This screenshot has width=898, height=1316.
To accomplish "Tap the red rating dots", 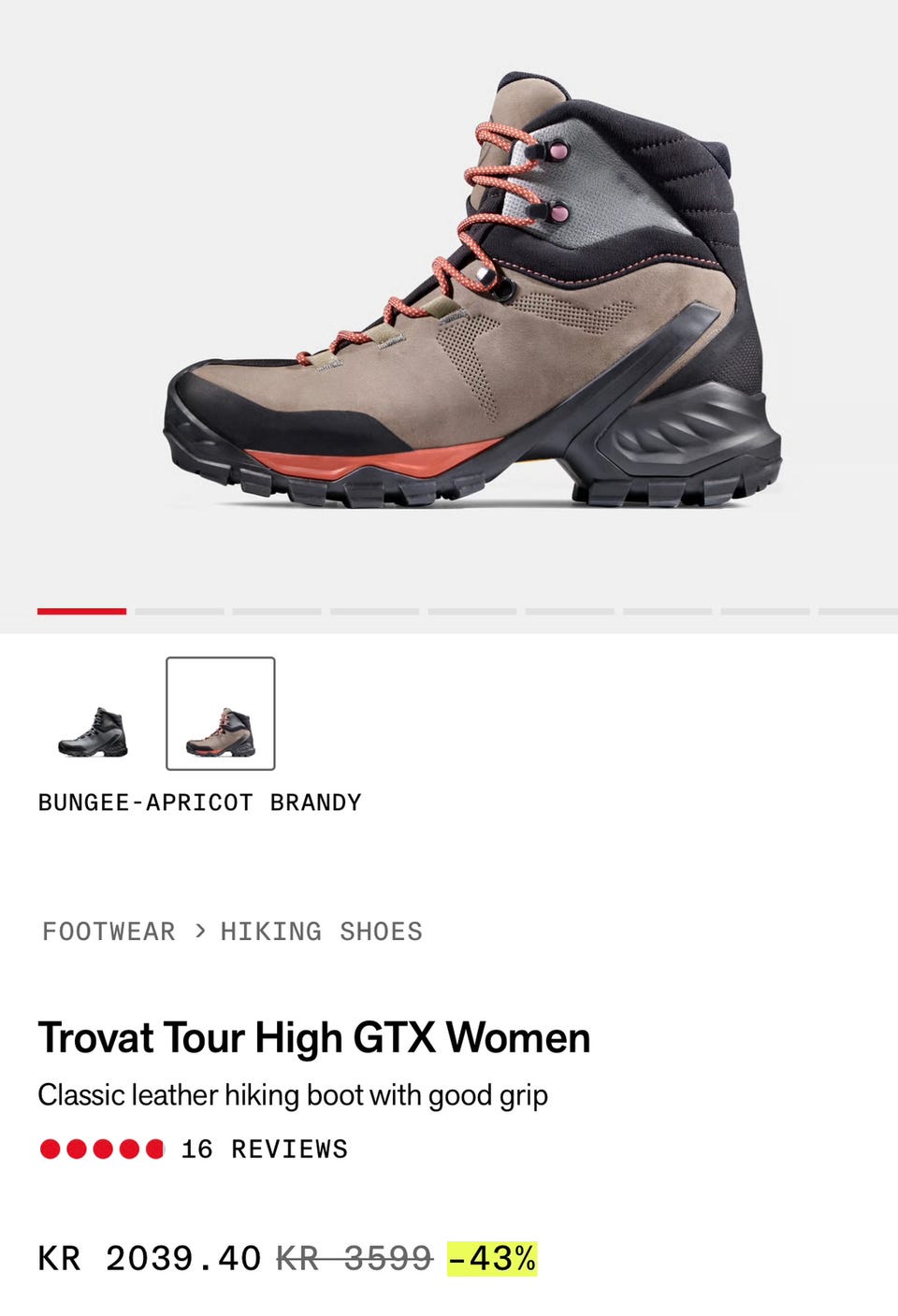I will tap(102, 1149).
